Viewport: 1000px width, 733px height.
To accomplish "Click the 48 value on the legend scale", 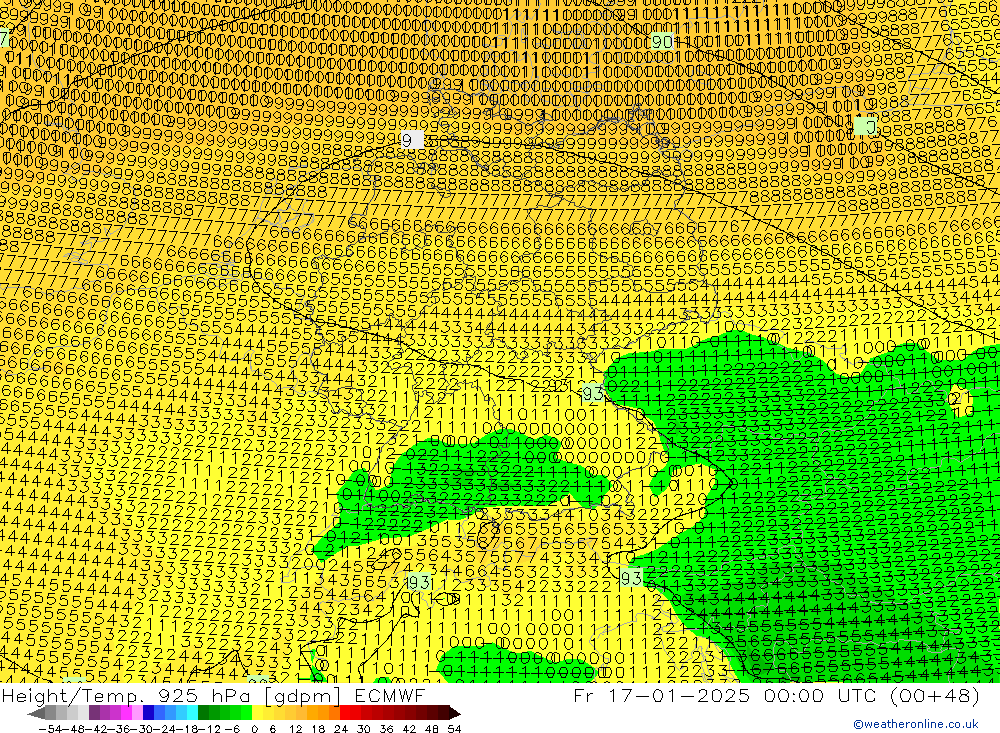I will (432, 729).
